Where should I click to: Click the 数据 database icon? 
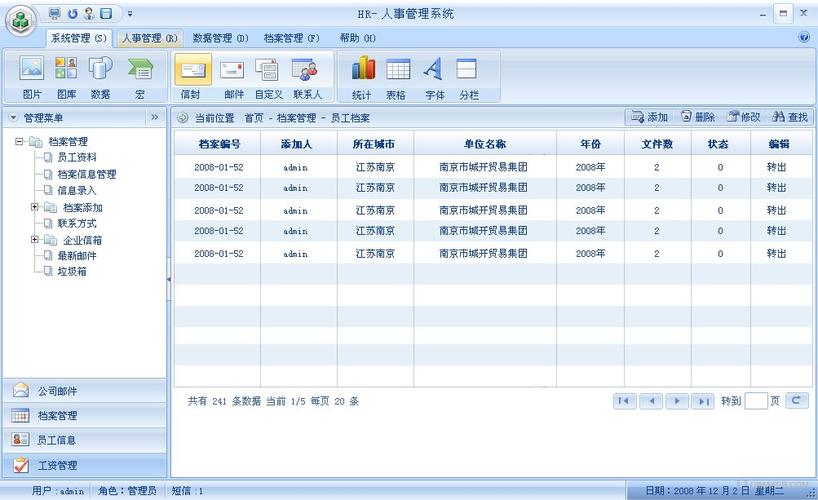(100, 77)
